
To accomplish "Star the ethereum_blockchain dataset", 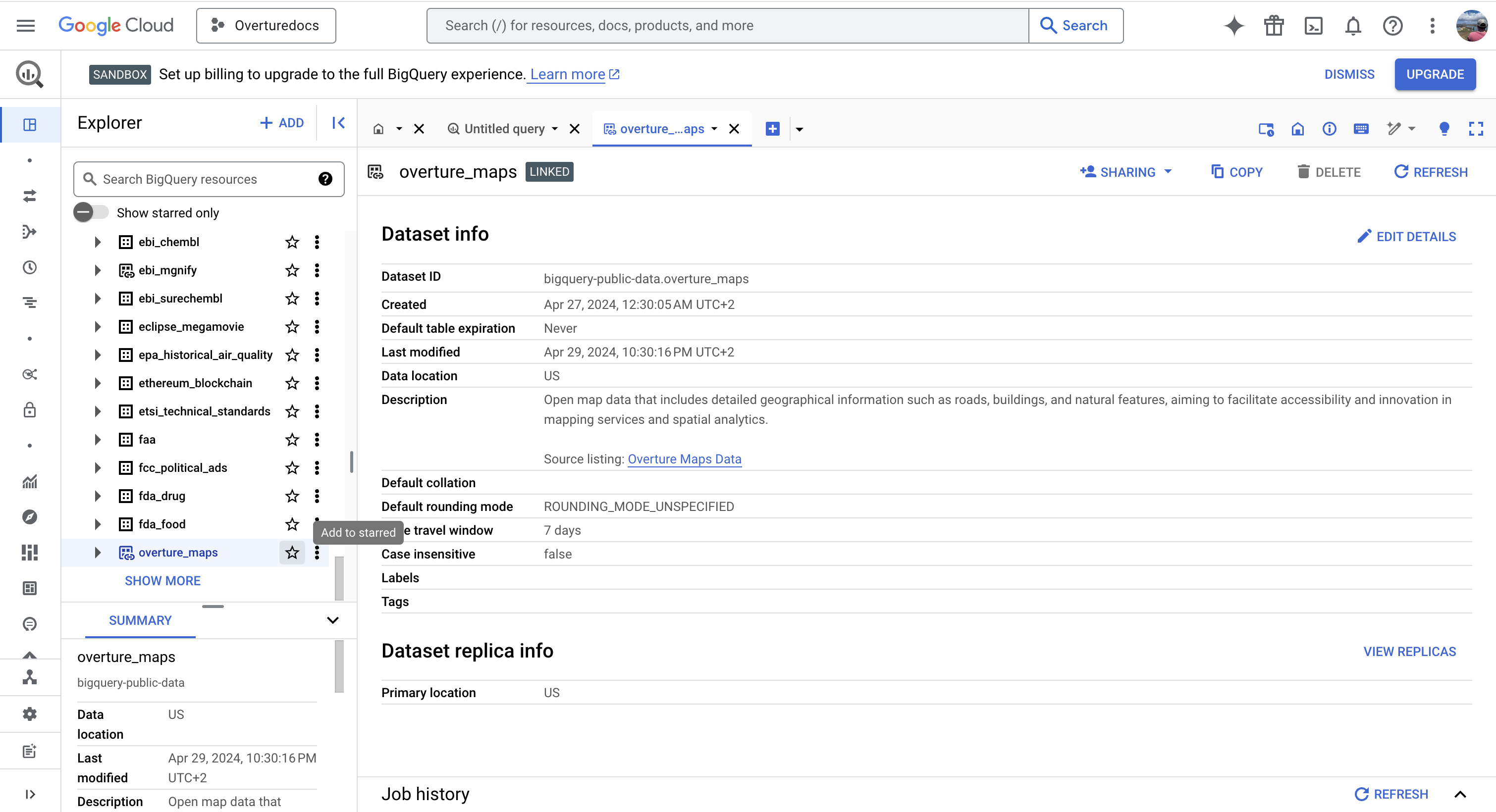I will (x=292, y=383).
